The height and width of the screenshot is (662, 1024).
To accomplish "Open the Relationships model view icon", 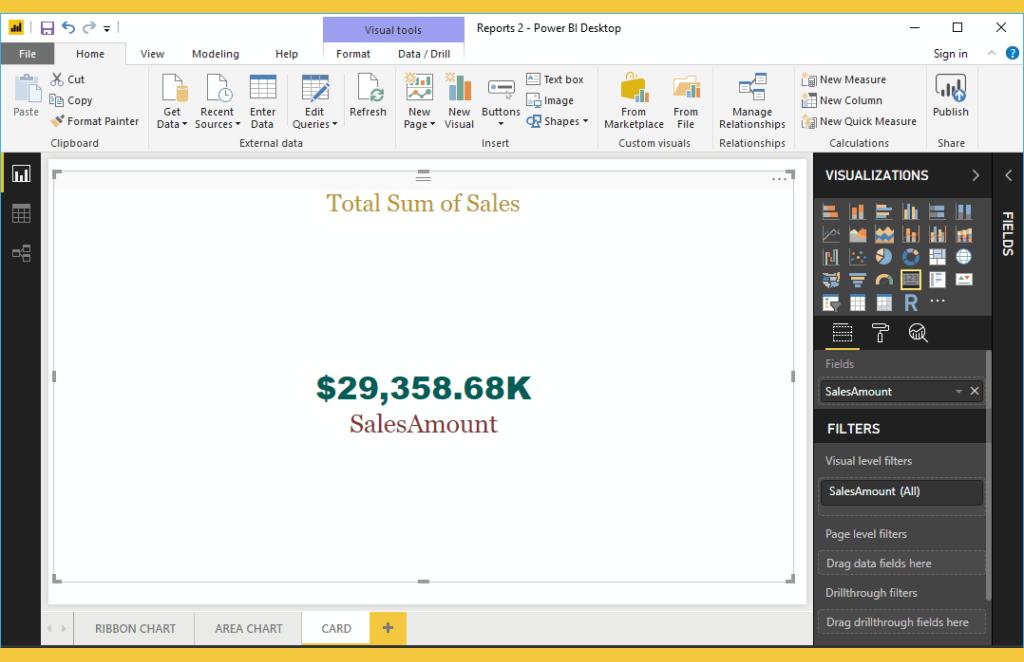I will click(x=21, y=254).
